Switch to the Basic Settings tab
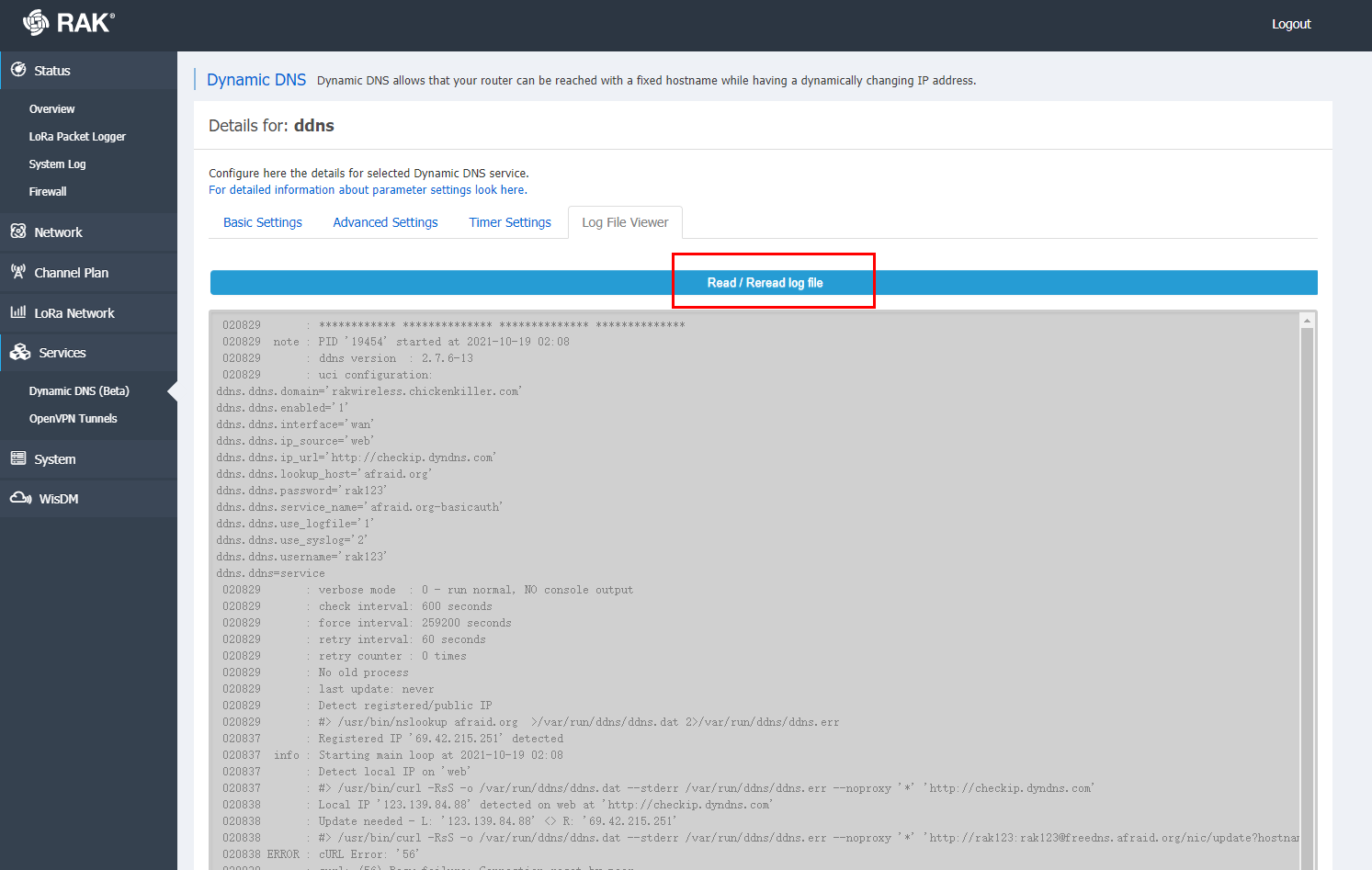The width and height of the screenshot is (1372, 870). click(263, 222)
